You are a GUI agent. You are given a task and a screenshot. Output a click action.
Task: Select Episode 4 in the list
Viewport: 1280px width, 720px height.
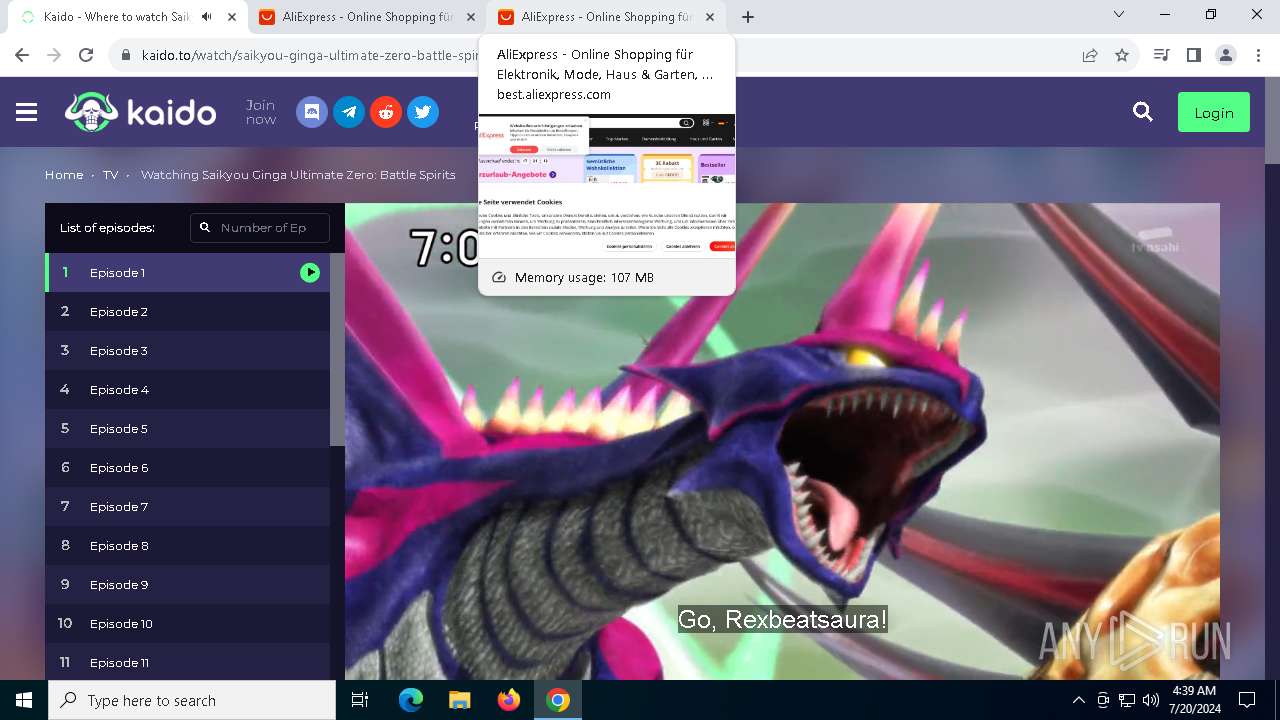pyautogui.click(x=187, y=389)
